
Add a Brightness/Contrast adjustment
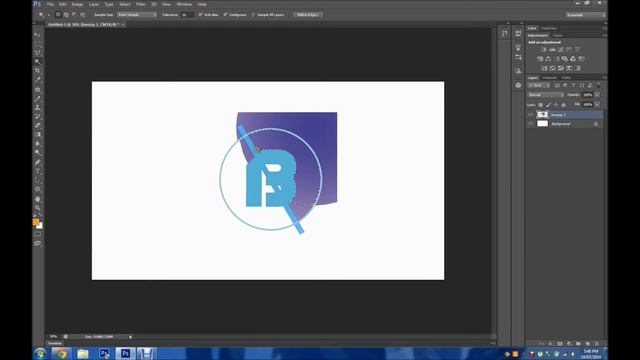click(544, 49)
